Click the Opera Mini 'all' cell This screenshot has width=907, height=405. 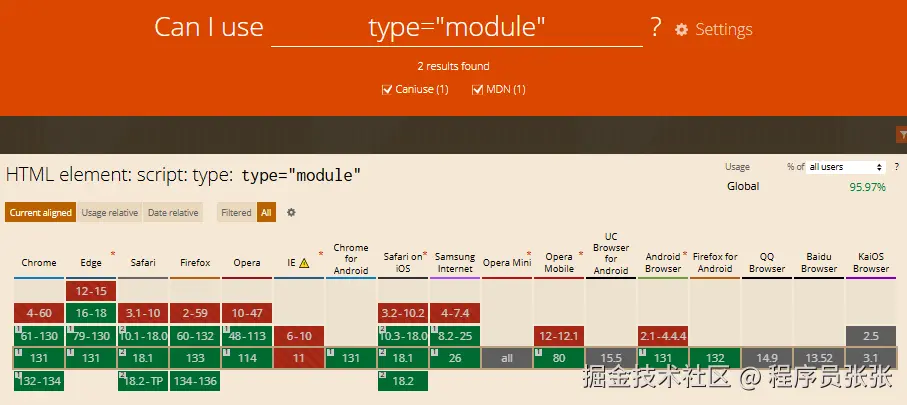507,358
